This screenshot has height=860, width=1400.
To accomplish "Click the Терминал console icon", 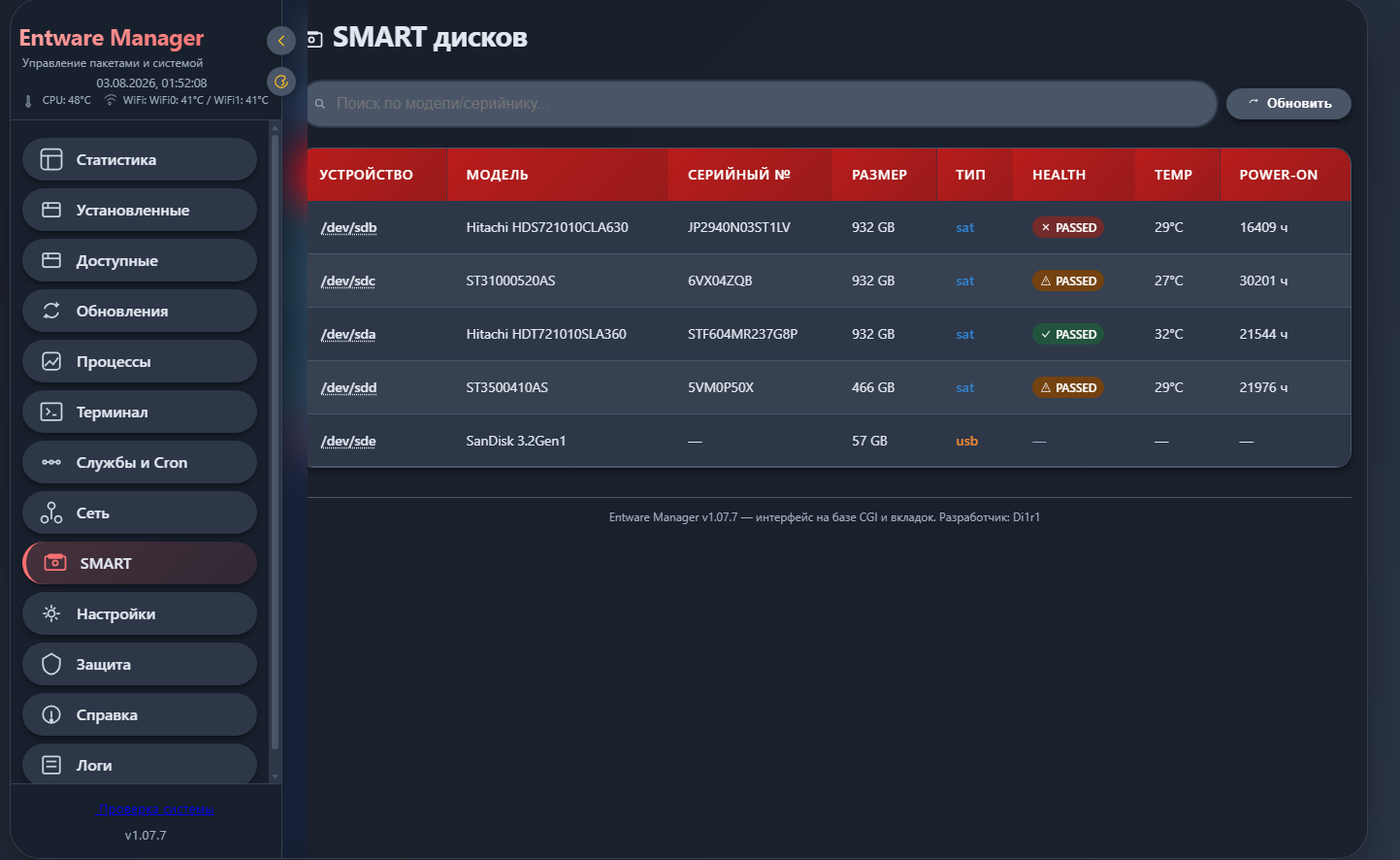I will (51, 412).
